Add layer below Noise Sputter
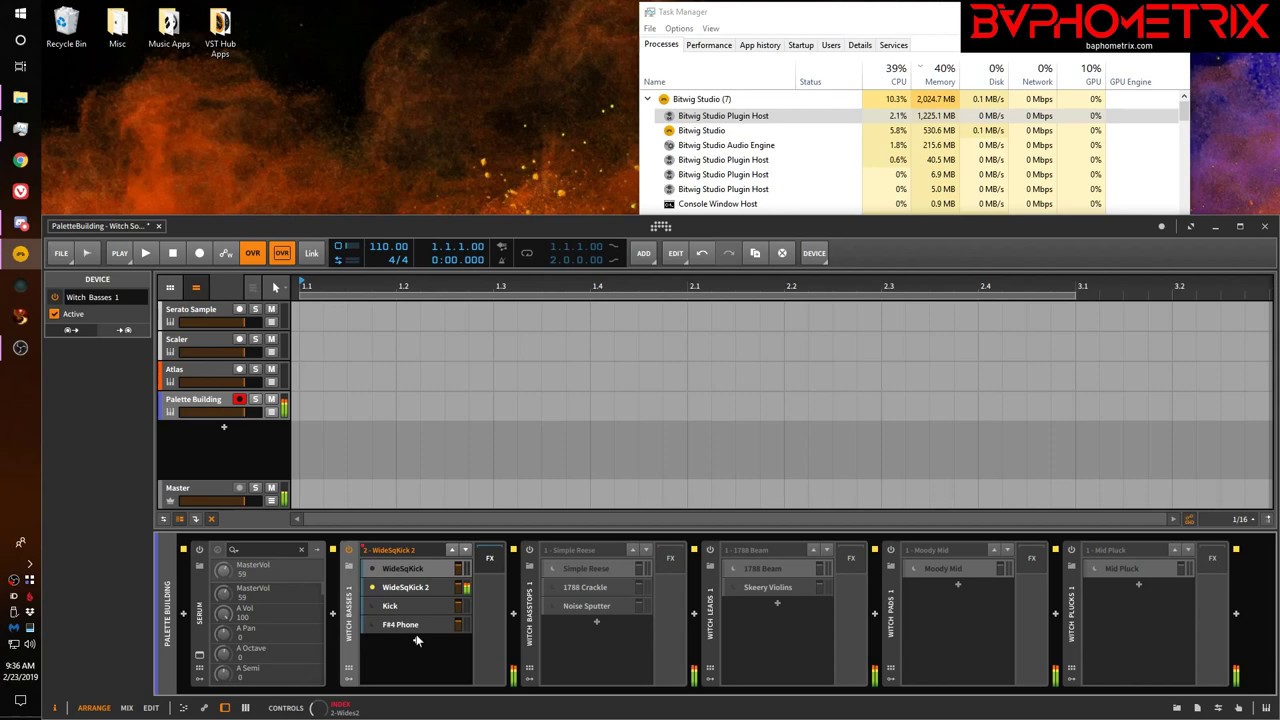Image resolution: width=1280 pixels, height=720 pixels. (597, 622)
